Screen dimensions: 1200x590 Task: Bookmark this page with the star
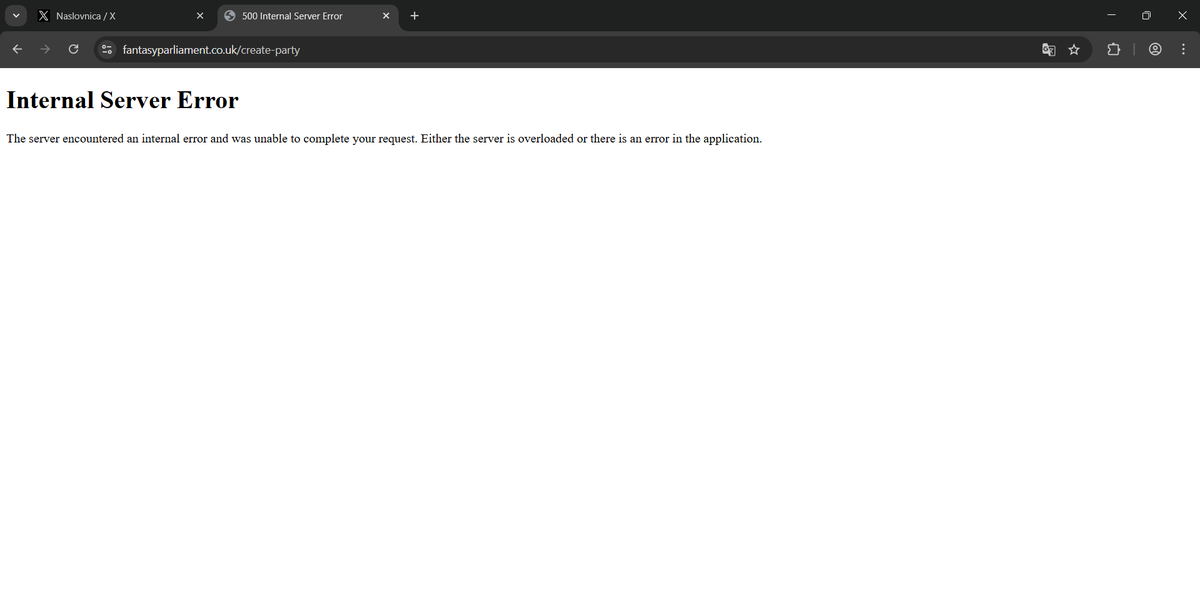click(x=1074, y=49)
